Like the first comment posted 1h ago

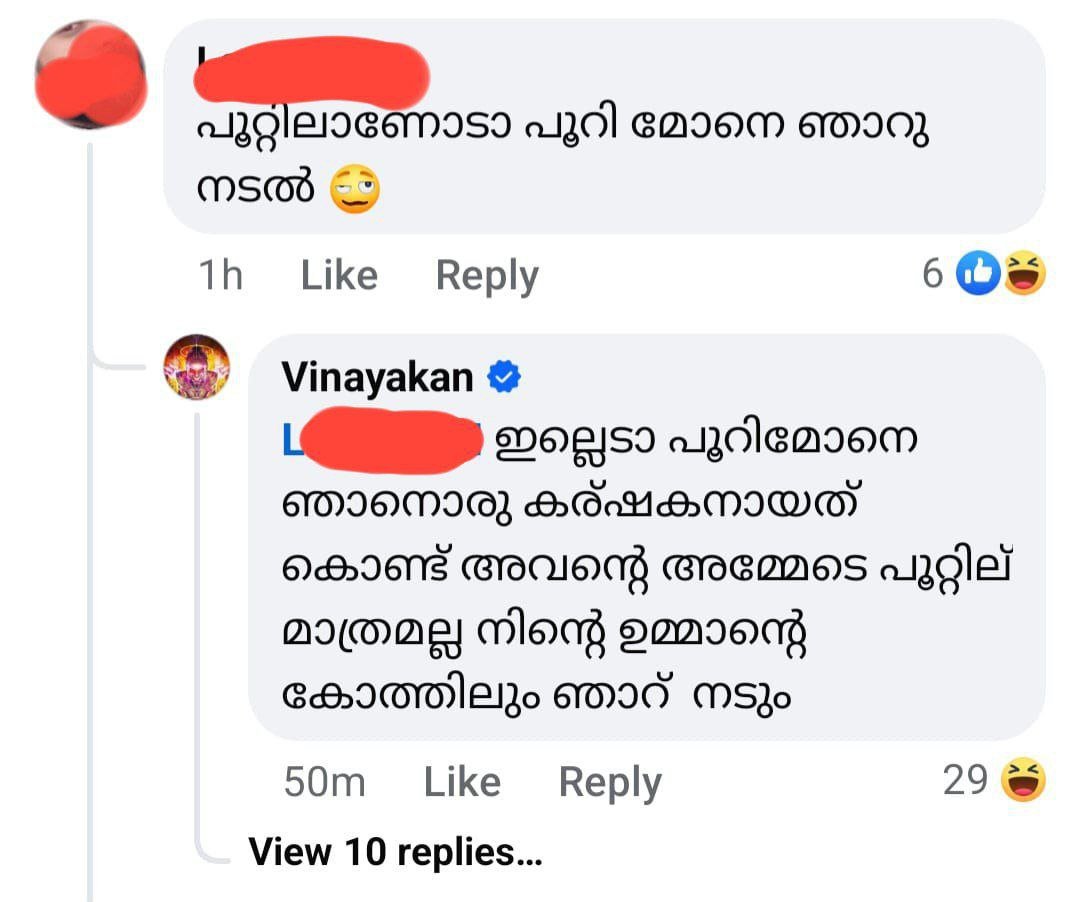[339, 275]
